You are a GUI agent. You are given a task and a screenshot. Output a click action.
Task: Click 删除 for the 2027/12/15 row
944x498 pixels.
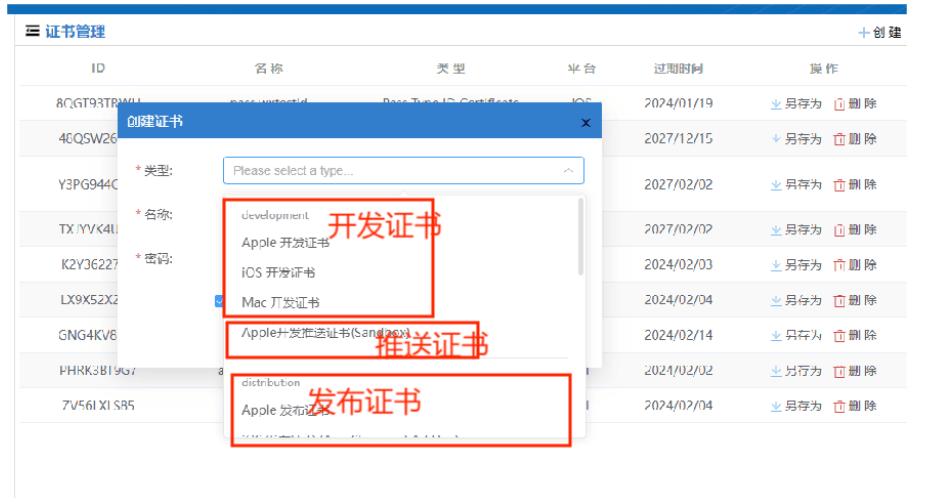point(855,139)
